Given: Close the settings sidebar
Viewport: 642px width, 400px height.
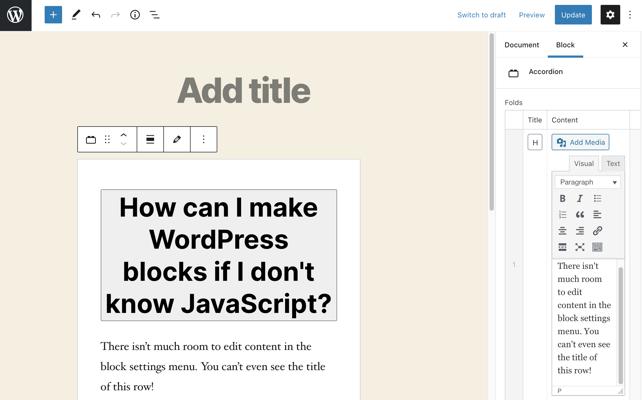Looking at the screenshot, I should (x=625, y=45).
